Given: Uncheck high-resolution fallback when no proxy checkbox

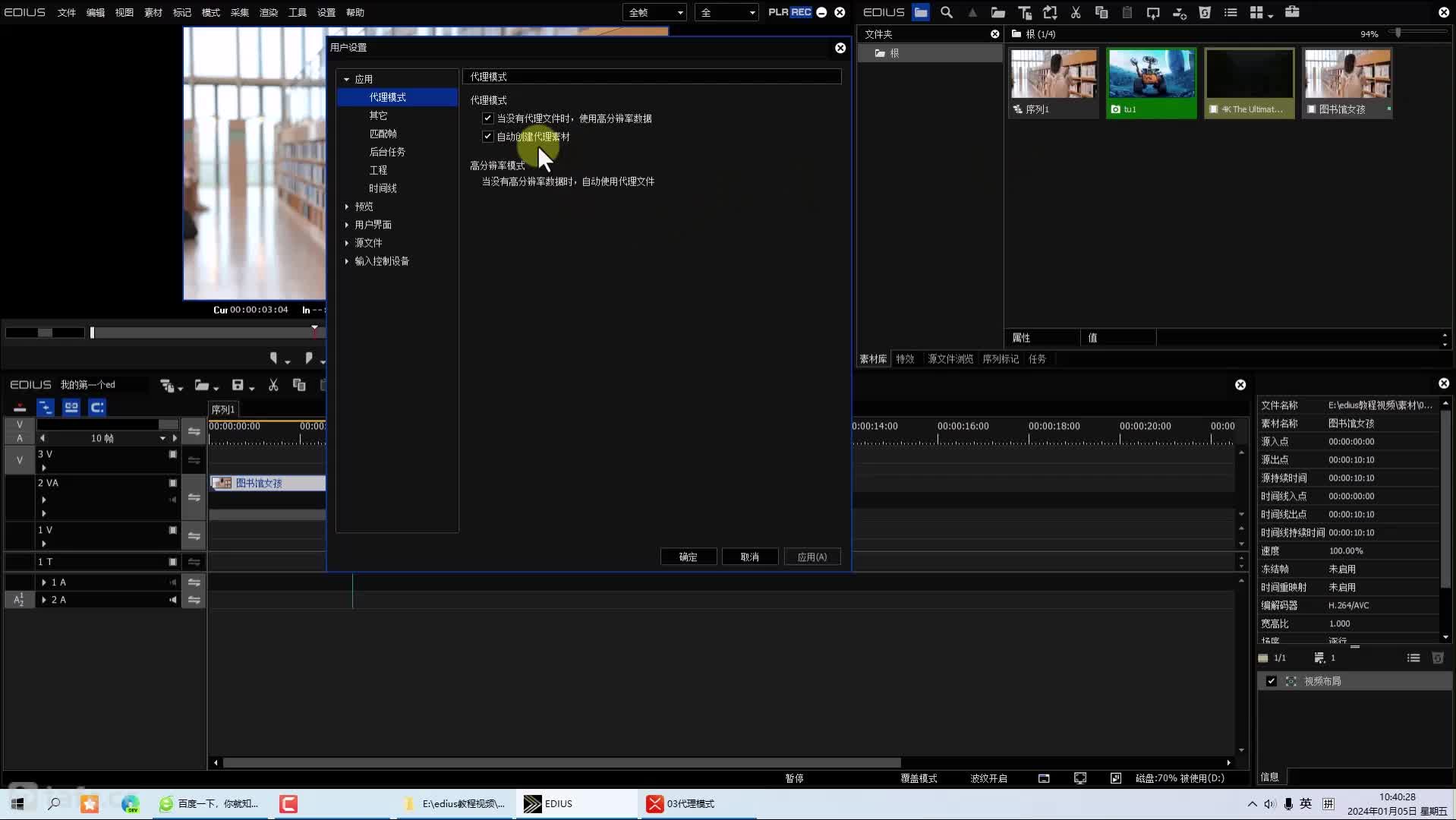Looking at the screenshot, I should tap(487, 118).
